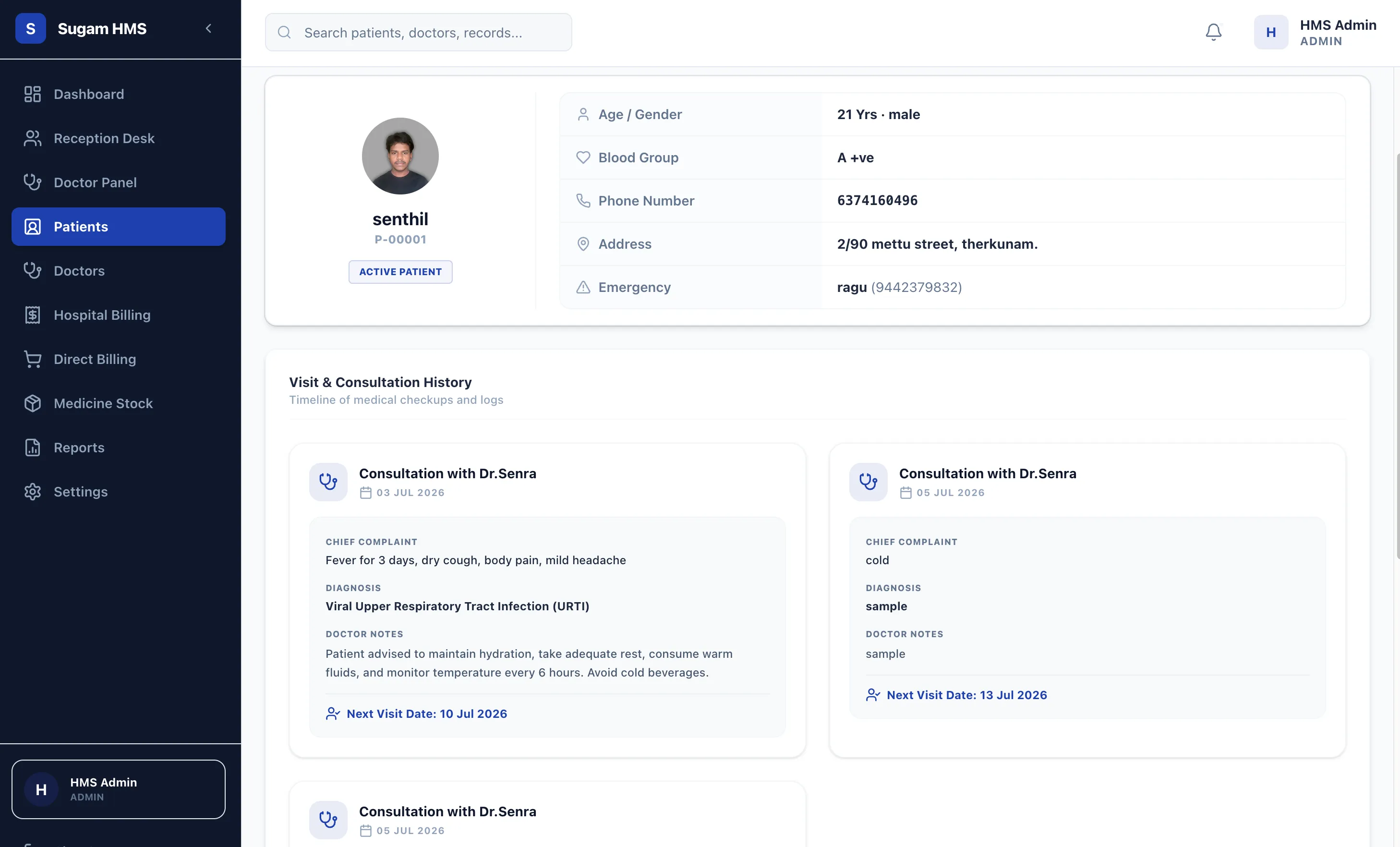Open the HMS Admin header profile name
Viewport: 1400px width, 847px height.
coord(1338,25)
